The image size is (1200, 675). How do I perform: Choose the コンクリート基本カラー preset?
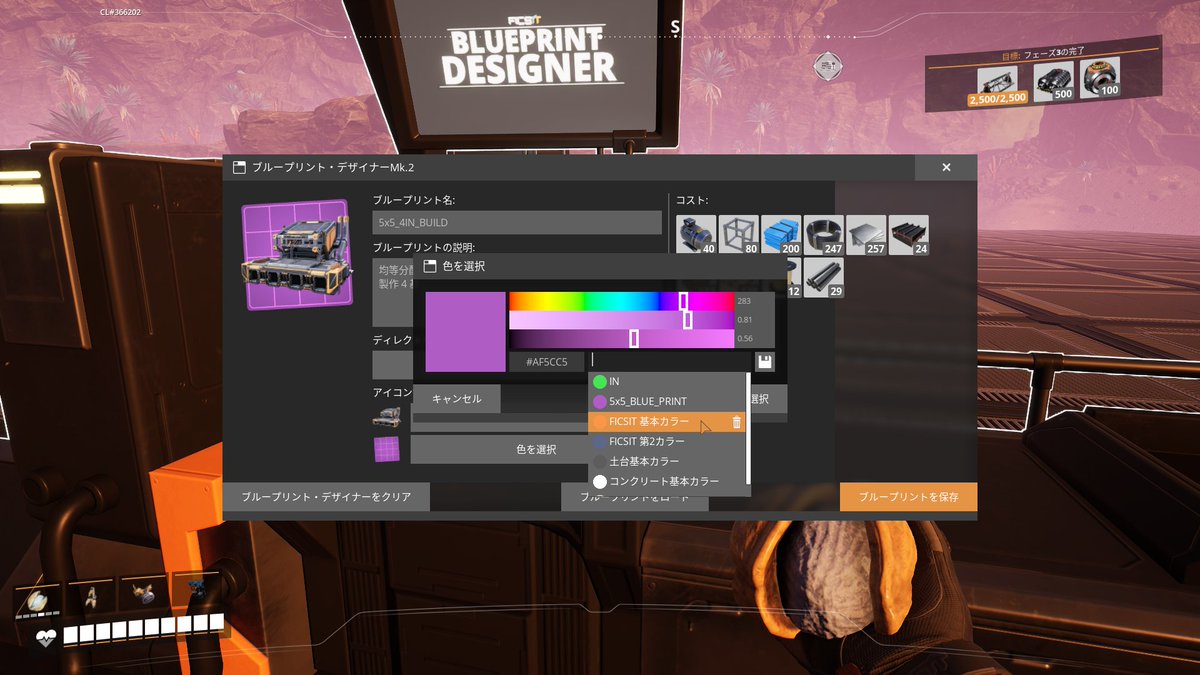[x=666, y=481]
